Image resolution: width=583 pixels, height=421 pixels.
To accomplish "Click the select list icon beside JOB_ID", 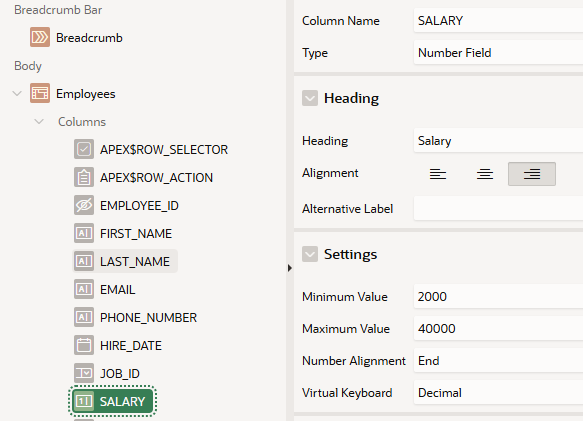I will [x=84, y=373].
